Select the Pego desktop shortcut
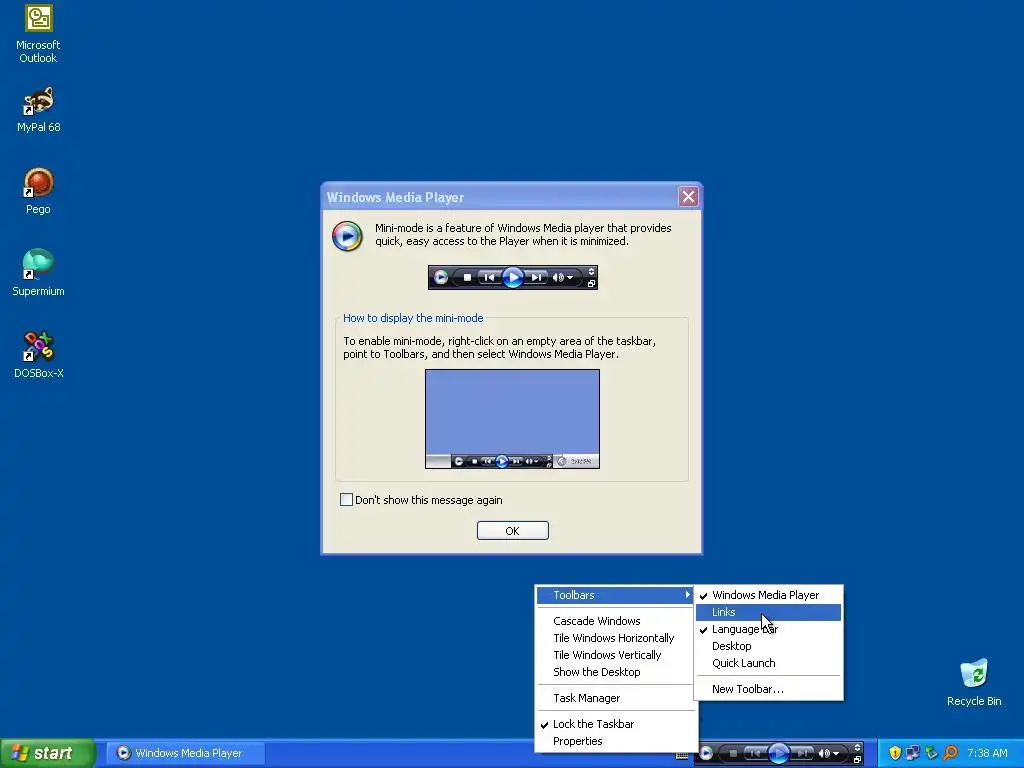The width and height of the screenshot is (1024, 768). click(x=38, y=191)
